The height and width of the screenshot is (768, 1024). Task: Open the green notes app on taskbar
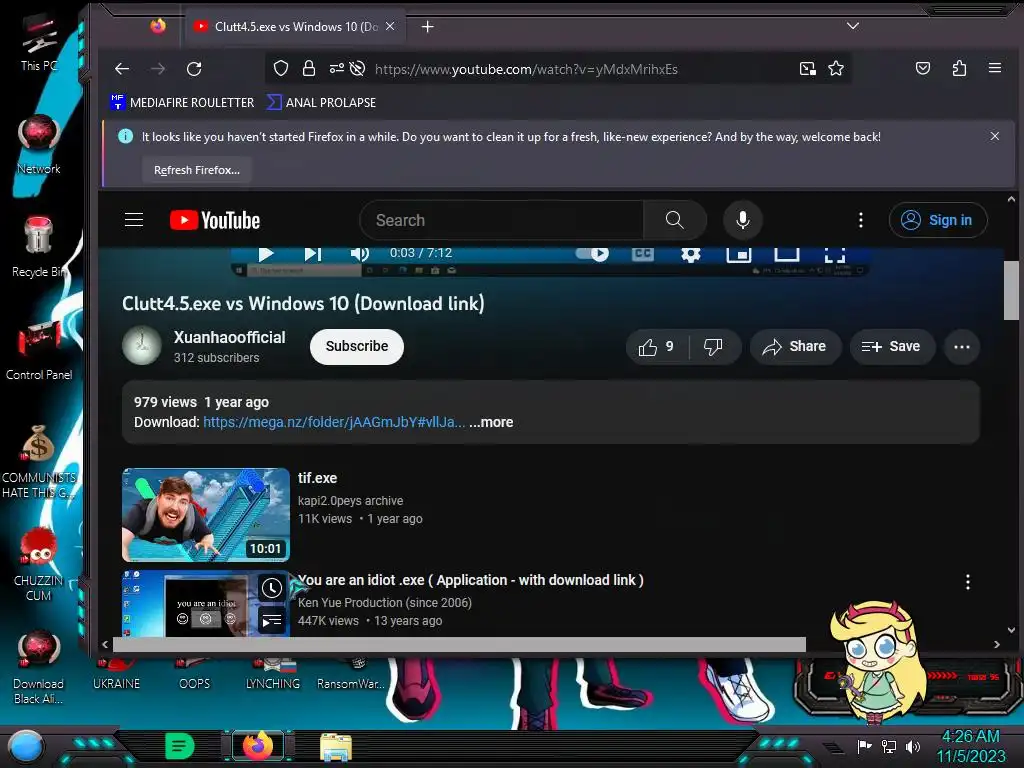click(x=180, y=746)
